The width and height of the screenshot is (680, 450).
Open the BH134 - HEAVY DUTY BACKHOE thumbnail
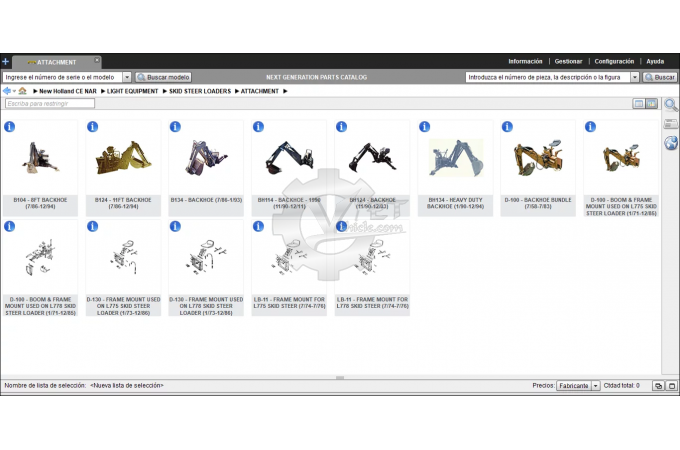pos(455,158)
